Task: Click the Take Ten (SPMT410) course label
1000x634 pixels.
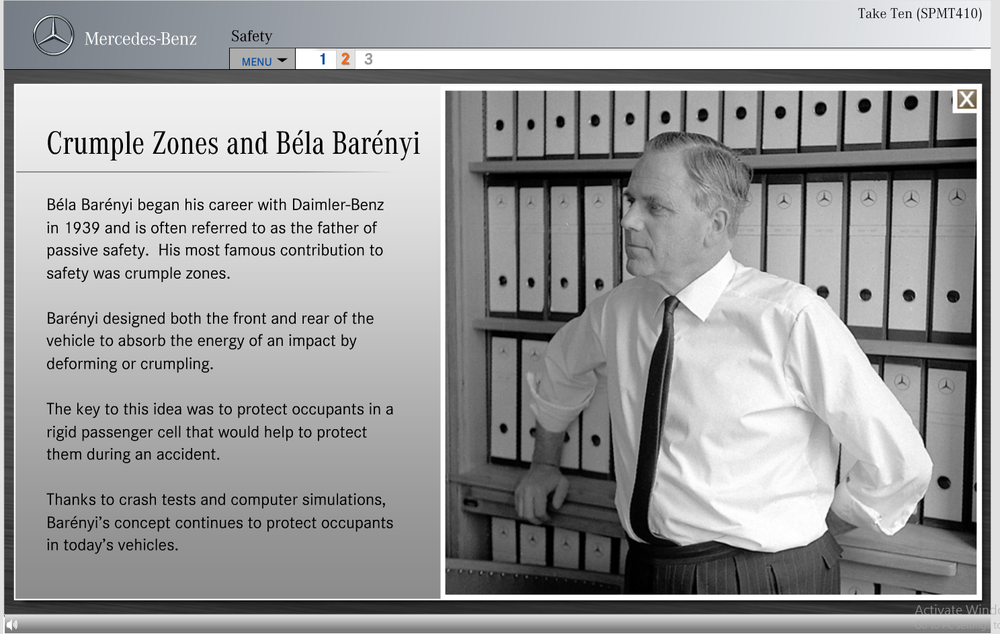Action: (x=919, y=14)
